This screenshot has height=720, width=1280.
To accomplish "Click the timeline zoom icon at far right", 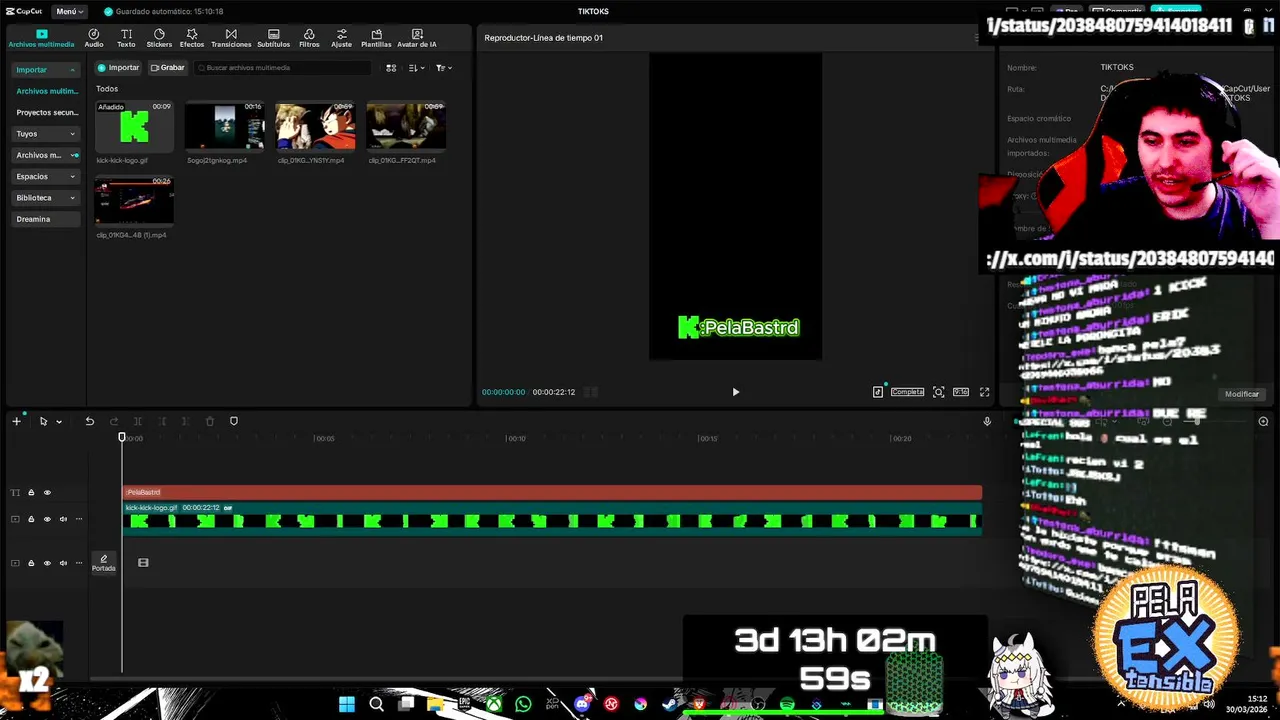I will [x=1263, y=421].
